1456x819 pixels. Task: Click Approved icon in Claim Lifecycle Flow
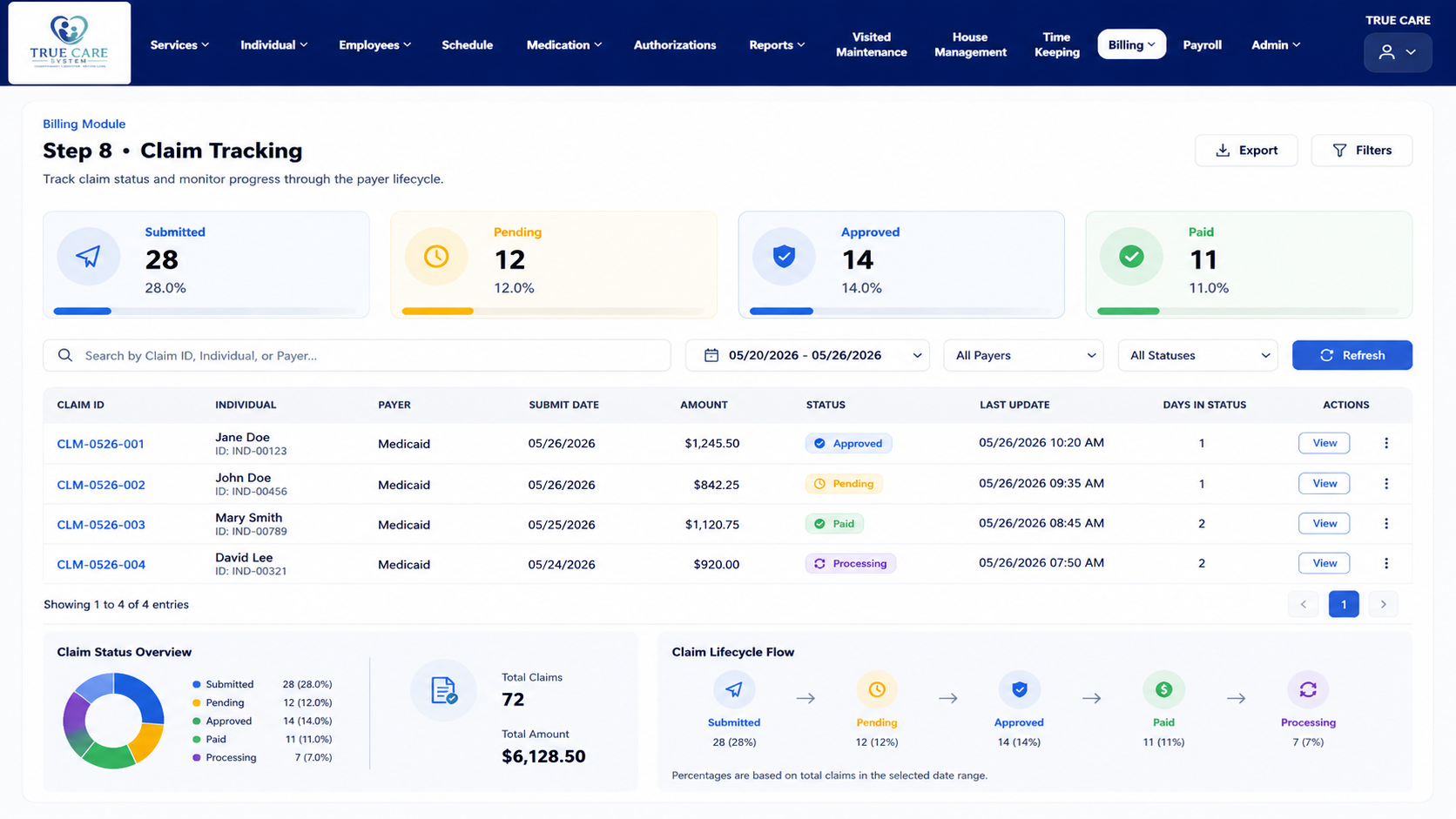pos(1020,689)
